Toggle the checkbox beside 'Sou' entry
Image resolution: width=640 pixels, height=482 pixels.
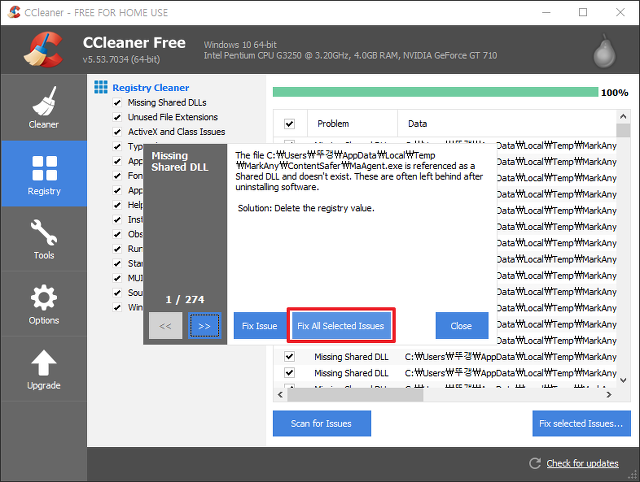117,293
